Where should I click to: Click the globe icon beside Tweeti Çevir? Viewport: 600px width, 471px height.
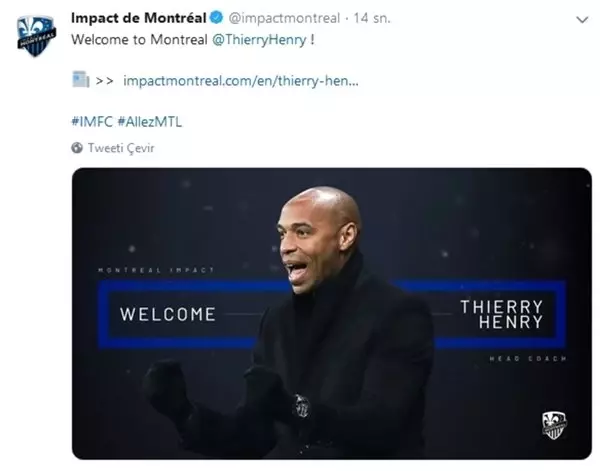pos(77,148)
